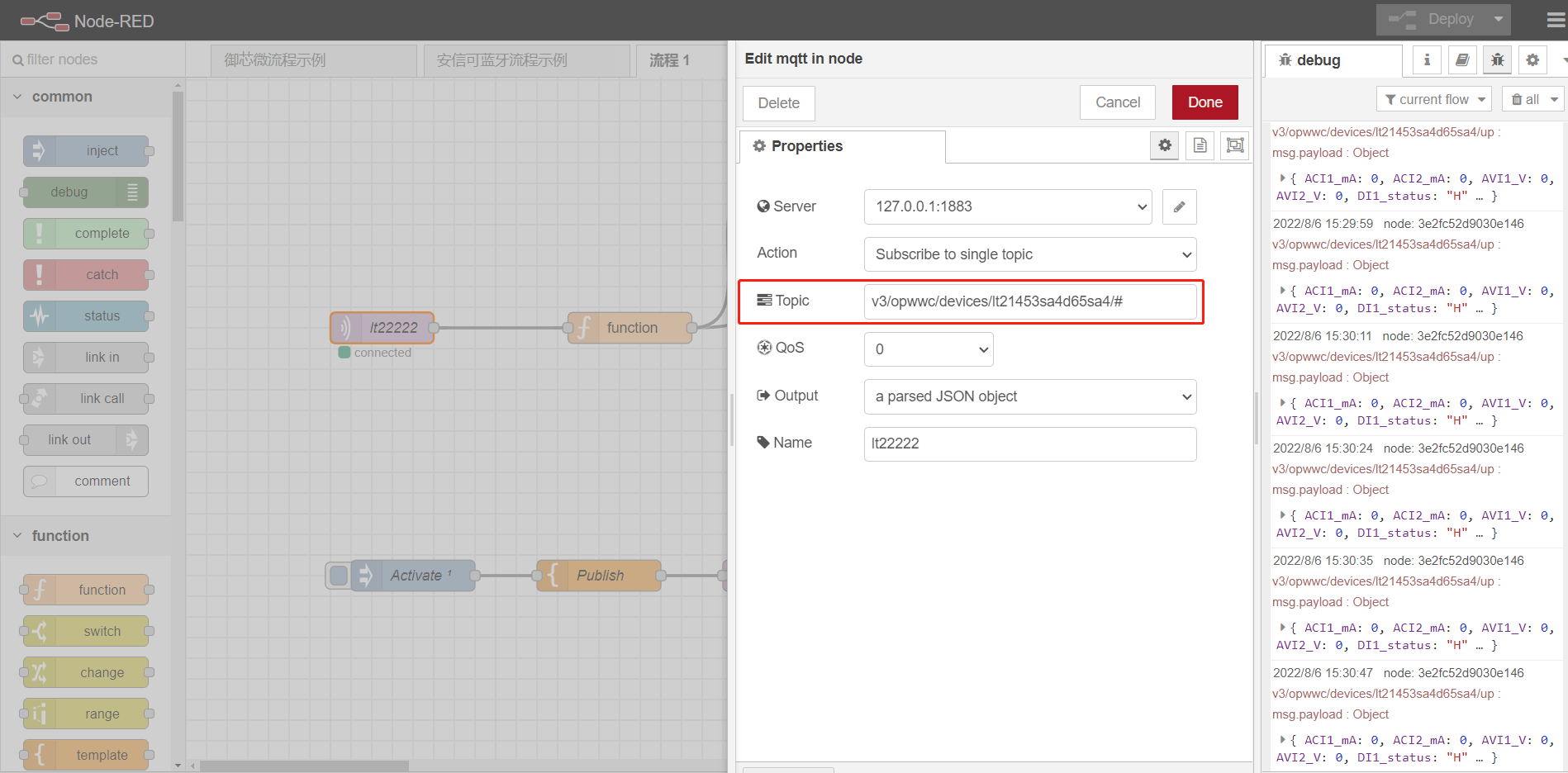Image resolution: width=1568 pixels, height=773 pixels.
Task: Click into the Topic input field
Action: pos(1030,301)
